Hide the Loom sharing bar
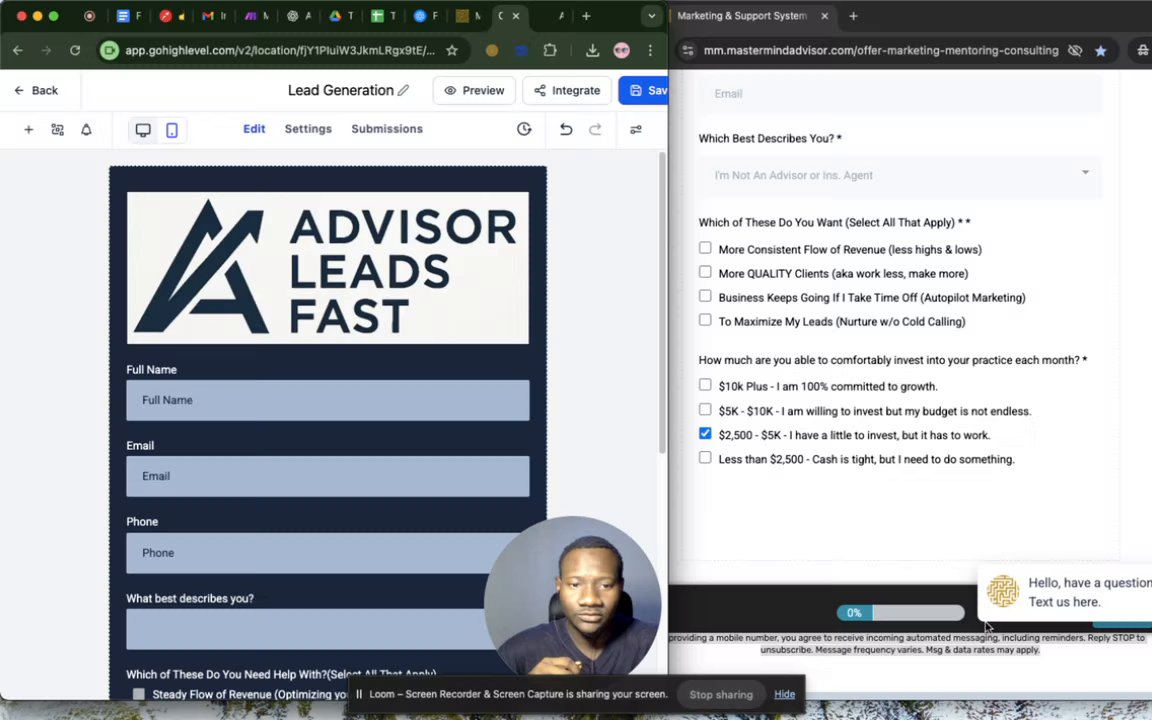1152x720 pixels. pos(784,694)
